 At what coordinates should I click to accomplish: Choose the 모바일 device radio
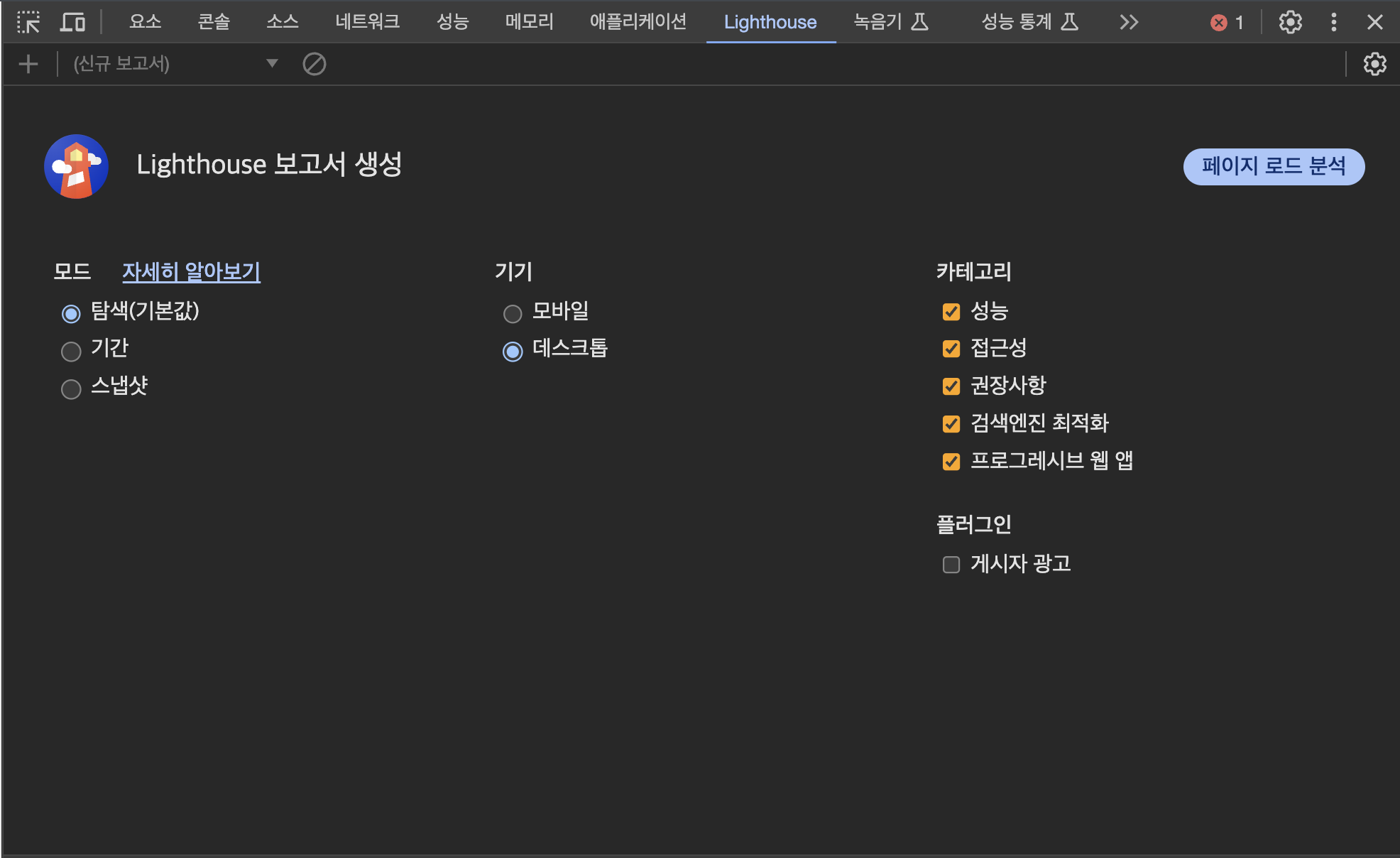click(513, 313)
